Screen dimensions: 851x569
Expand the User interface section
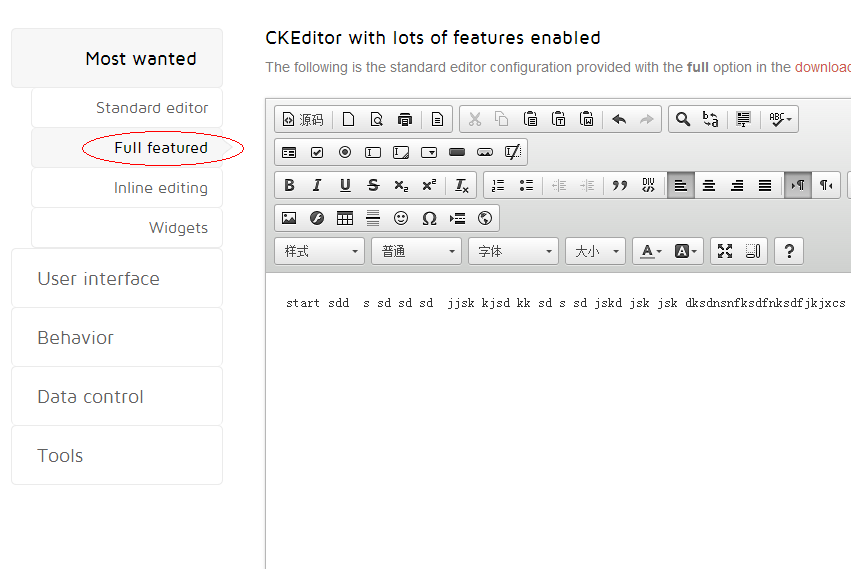117,278
